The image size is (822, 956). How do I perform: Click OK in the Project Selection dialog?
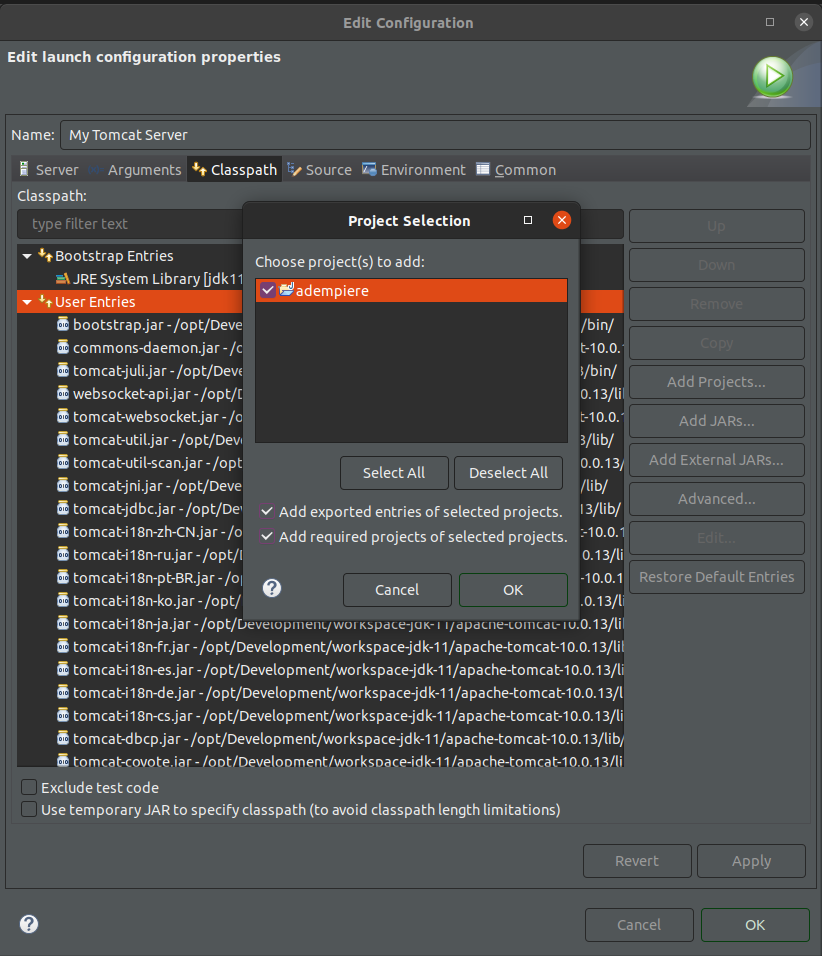[513, 590]
